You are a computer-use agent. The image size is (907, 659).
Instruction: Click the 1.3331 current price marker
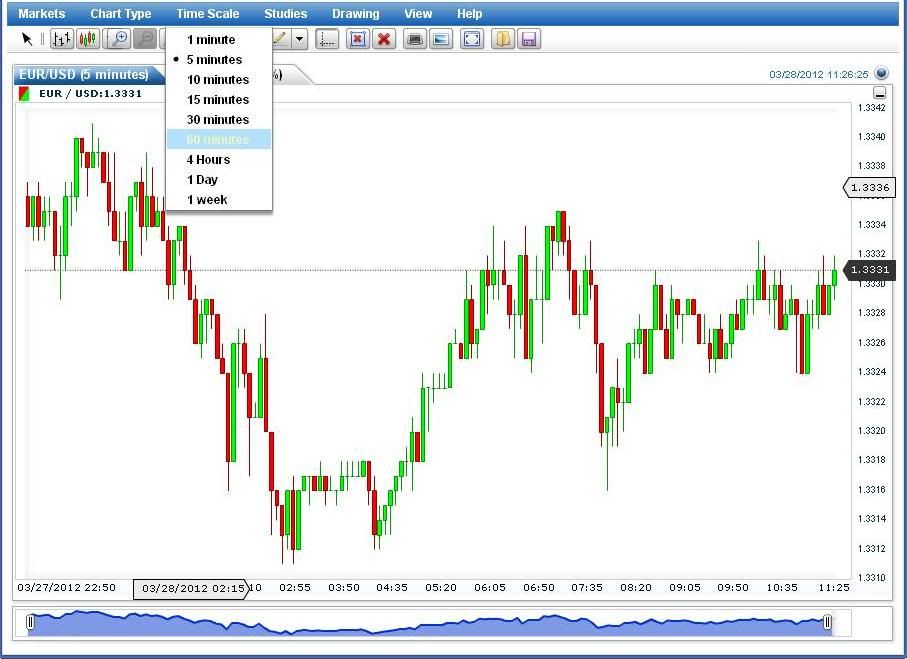[869, 270]
